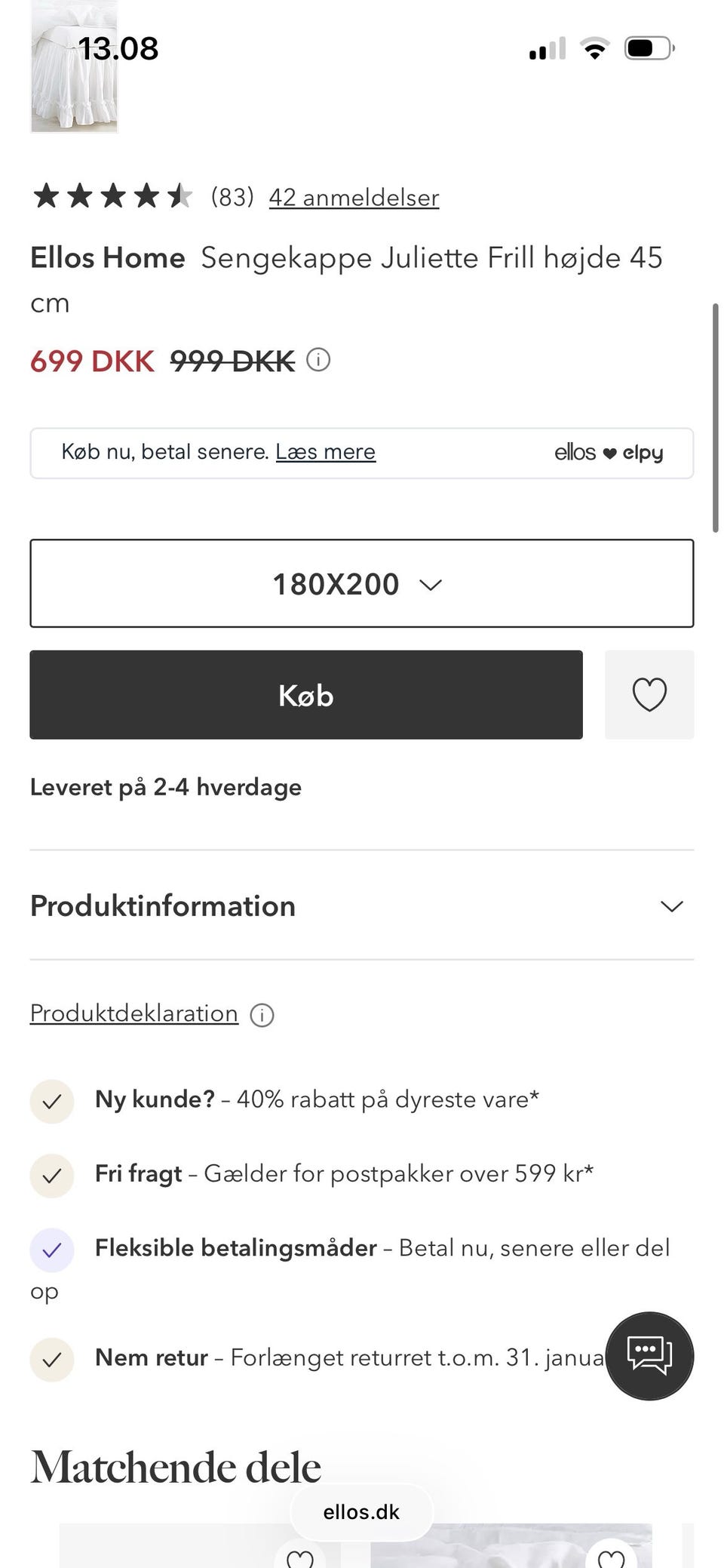Follow the Læs mere link
Image resolution: width=724 pixels, height=1568 pixels.
coord(325,451)
